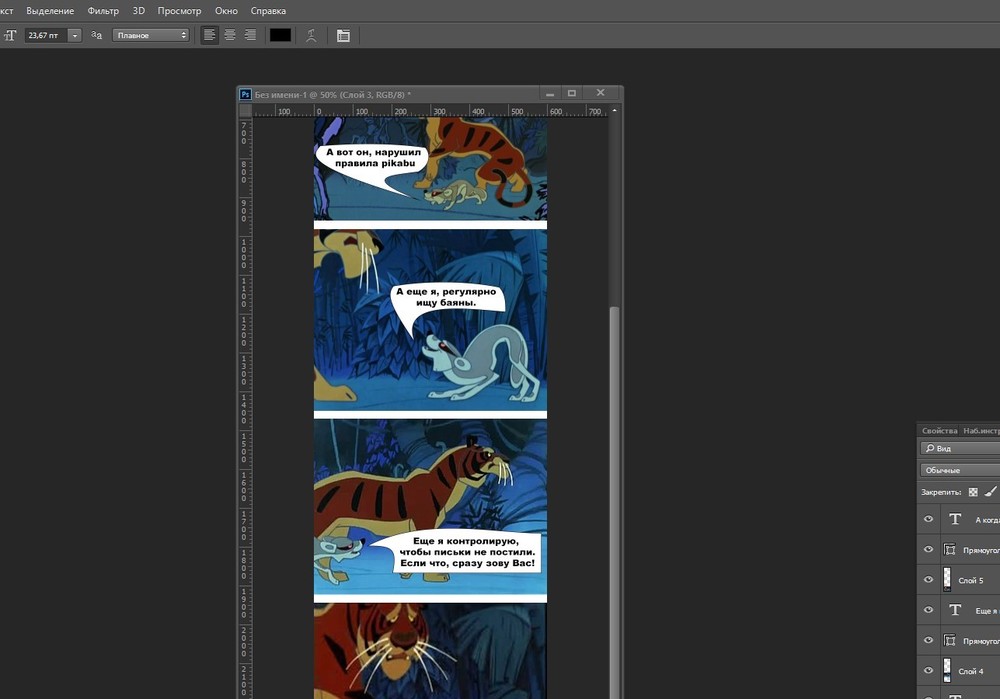Open the Окно menu
Screen dimensions: 1000x699
click(226, 11)
